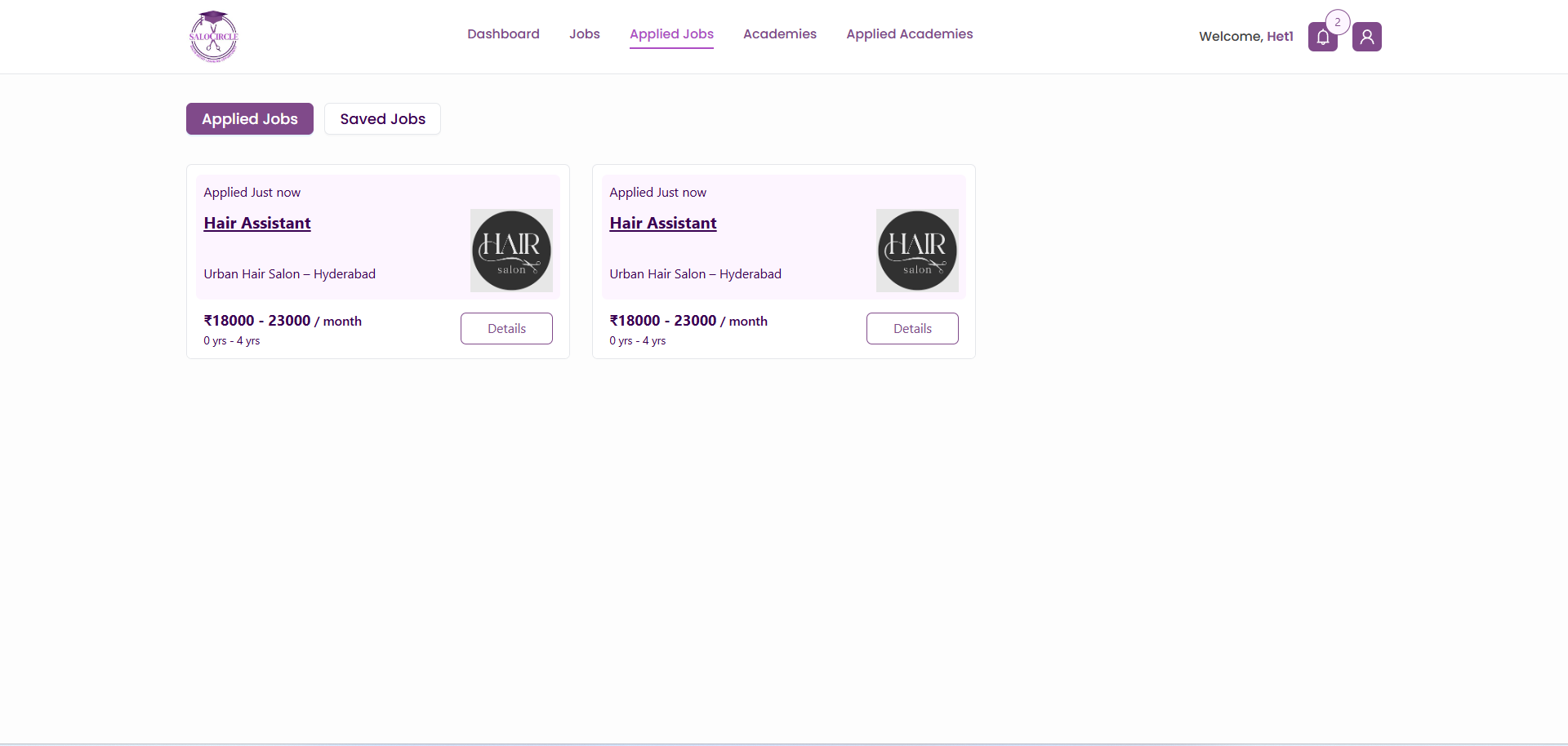
Task: Open the notifications bell icon
Action: click(1322, 37)
